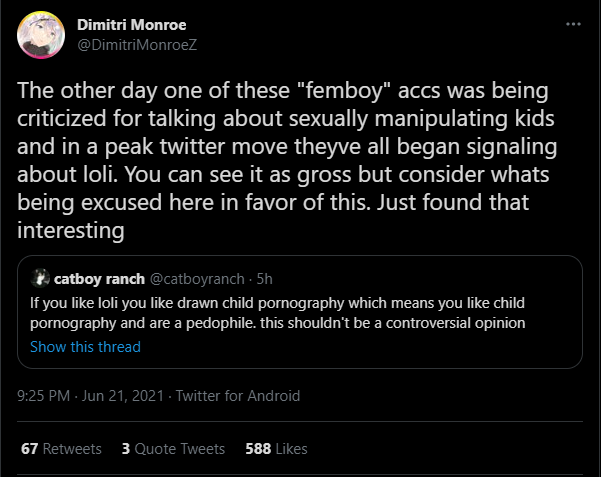View the 3 Quote Tweets list
The width and height of the screenshot is (601, 477).
tap(173, 449)
